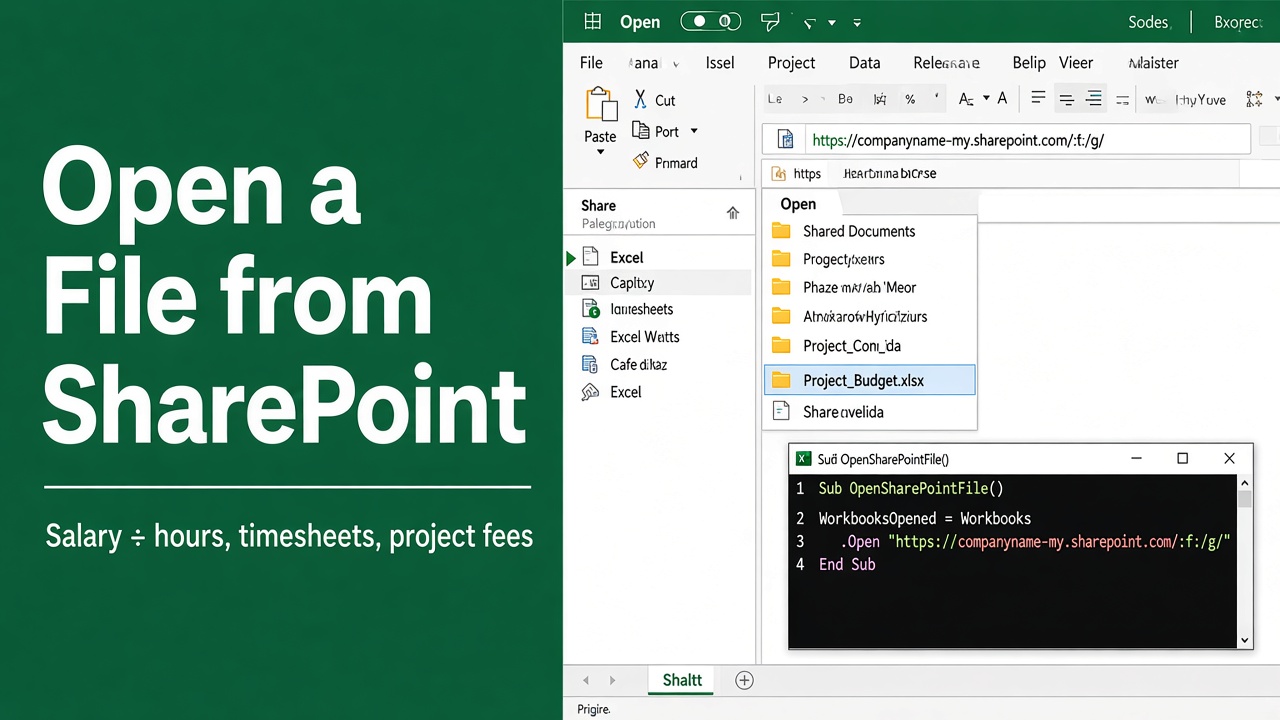Click the comment flag icon in title bar

tap(770, 22)
